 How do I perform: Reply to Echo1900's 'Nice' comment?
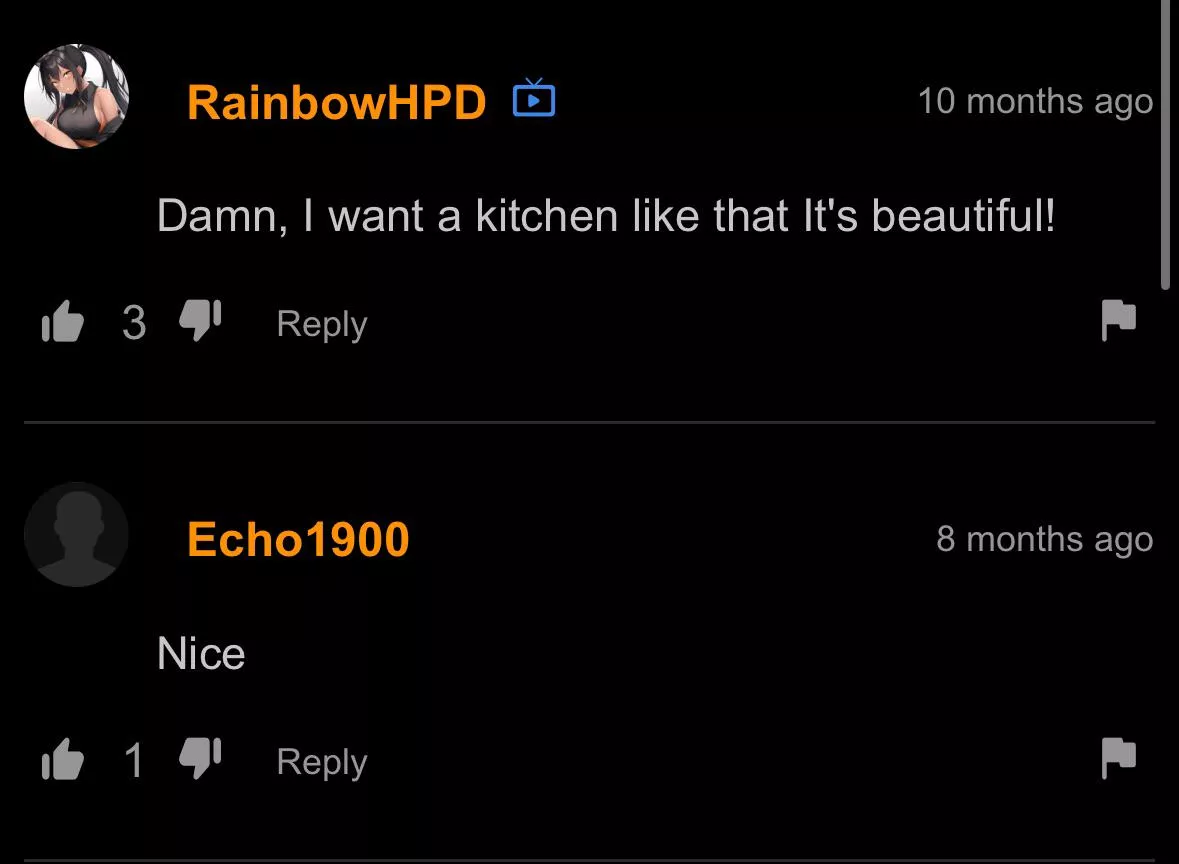pyautogui.click(x=322, y=762)
